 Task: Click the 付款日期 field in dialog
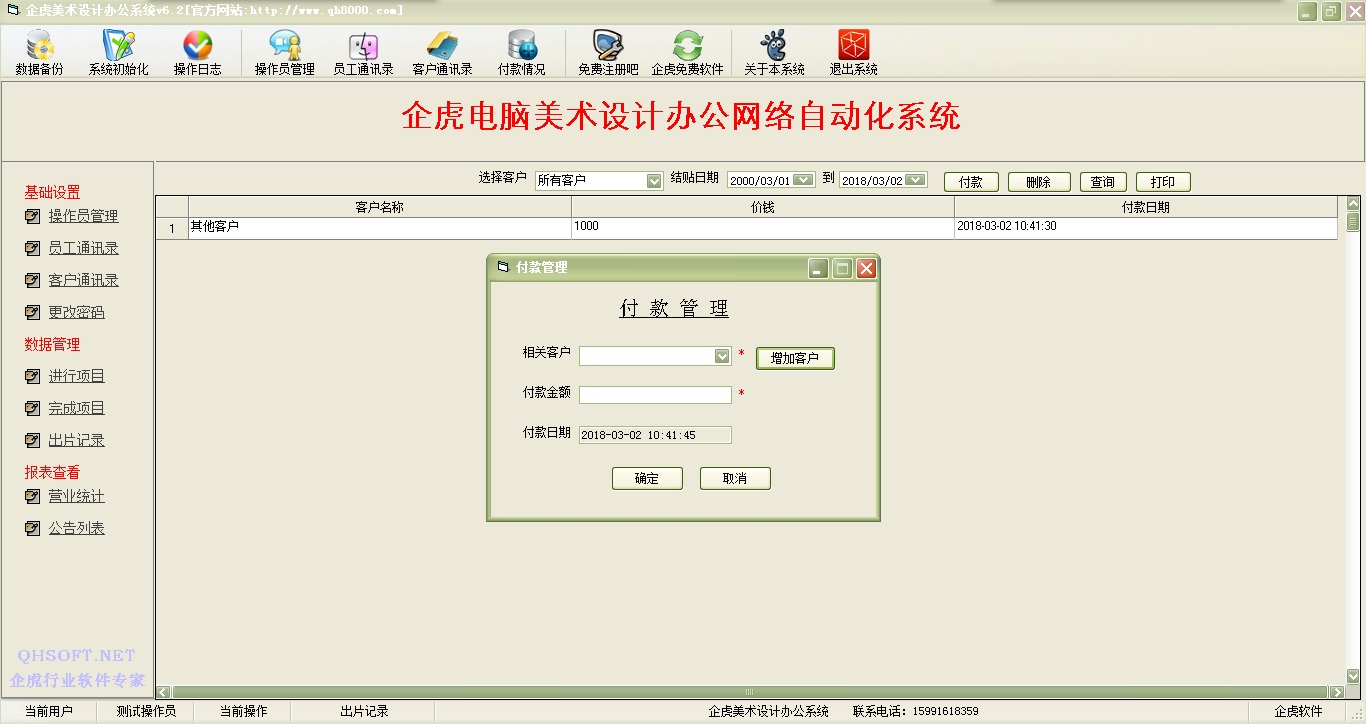pyautogui.click(x=655, y=435)
